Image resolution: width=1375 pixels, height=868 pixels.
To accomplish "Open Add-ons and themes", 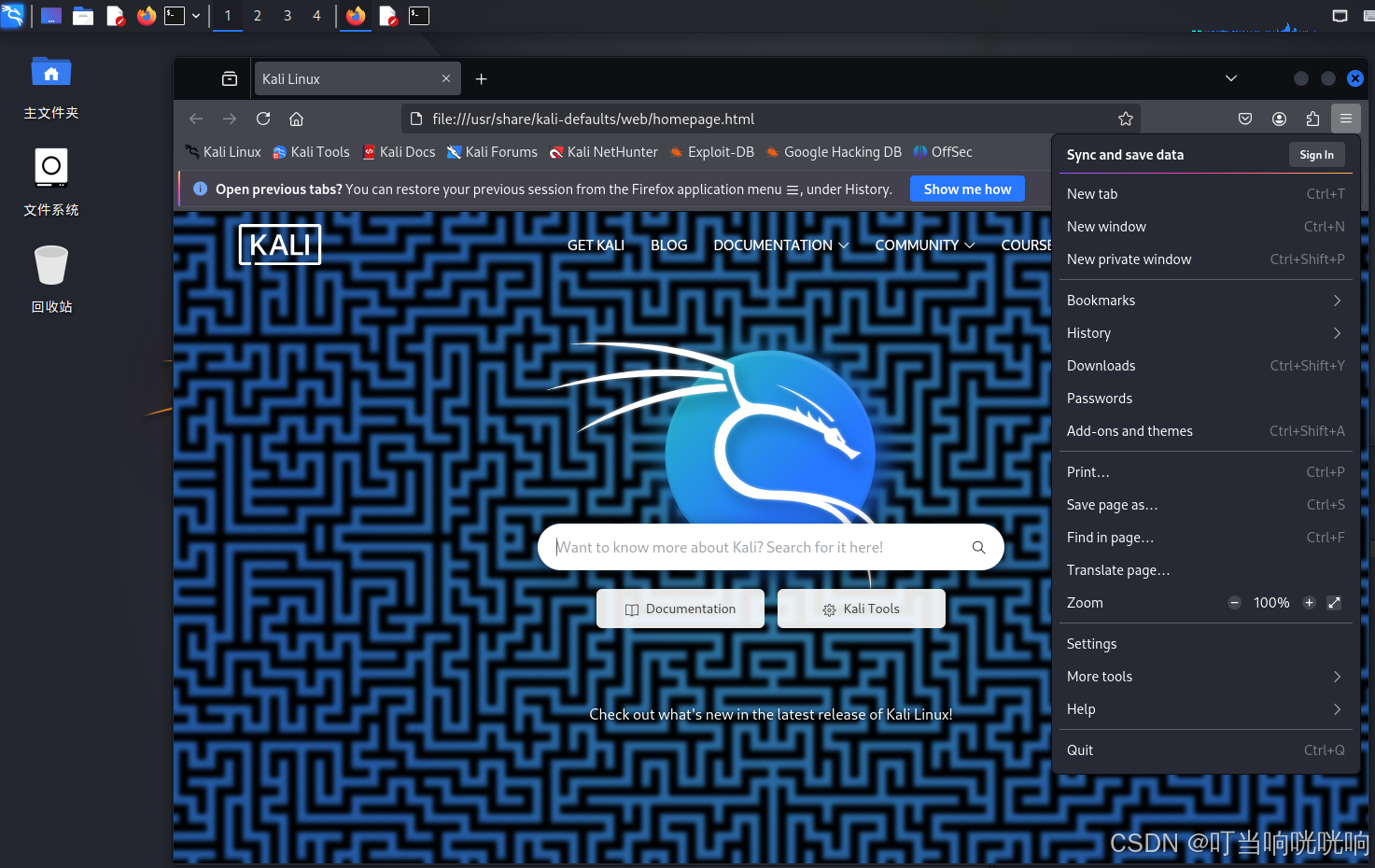I will pos(1206,431).
